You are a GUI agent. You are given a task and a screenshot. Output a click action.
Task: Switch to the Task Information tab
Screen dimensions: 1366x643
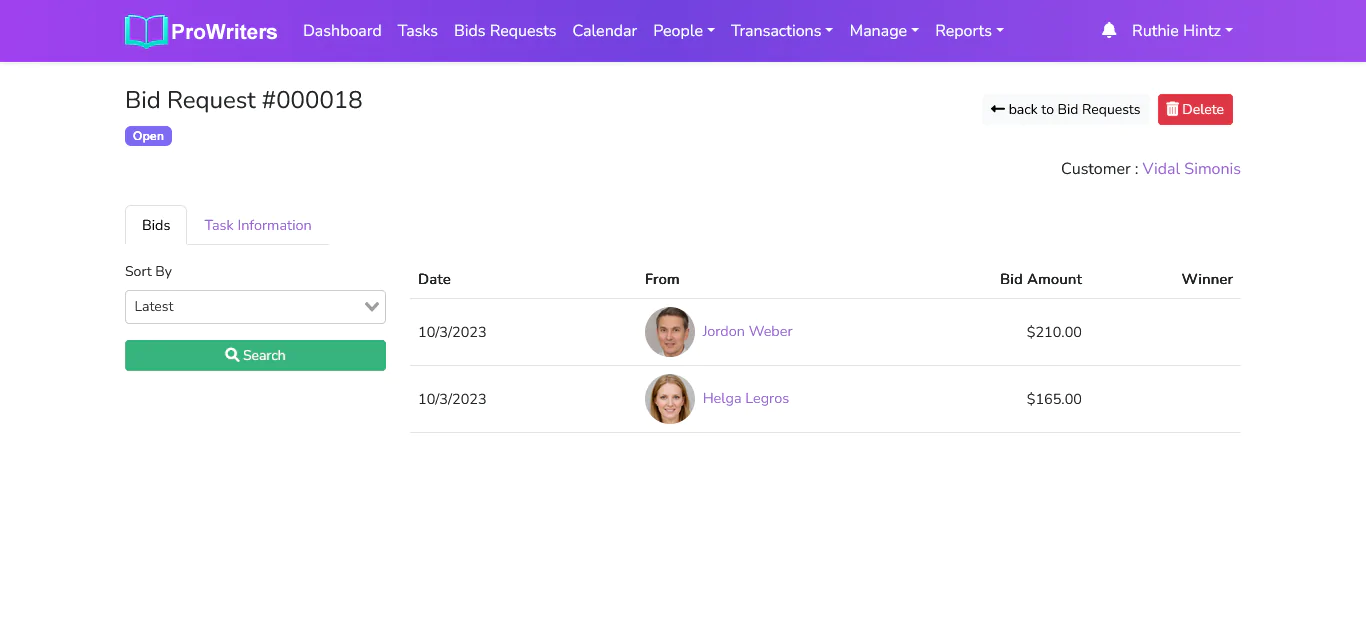tap(258, 225)
